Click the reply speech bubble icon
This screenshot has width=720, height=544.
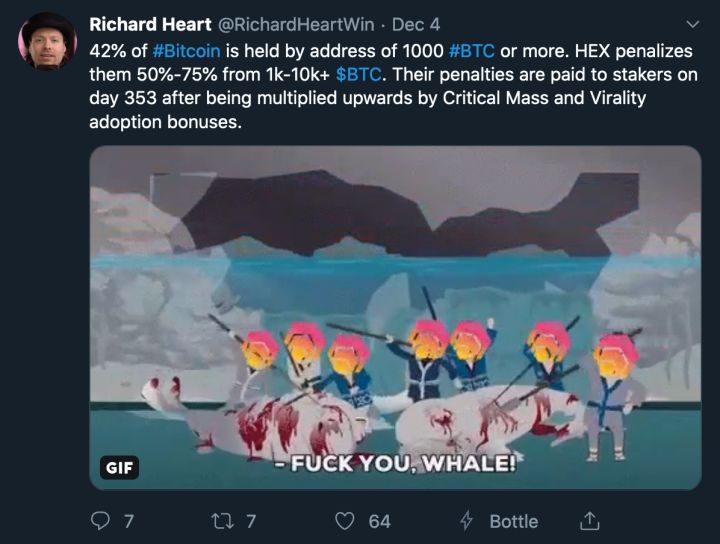pyautogui.click(x=100, y=521)
